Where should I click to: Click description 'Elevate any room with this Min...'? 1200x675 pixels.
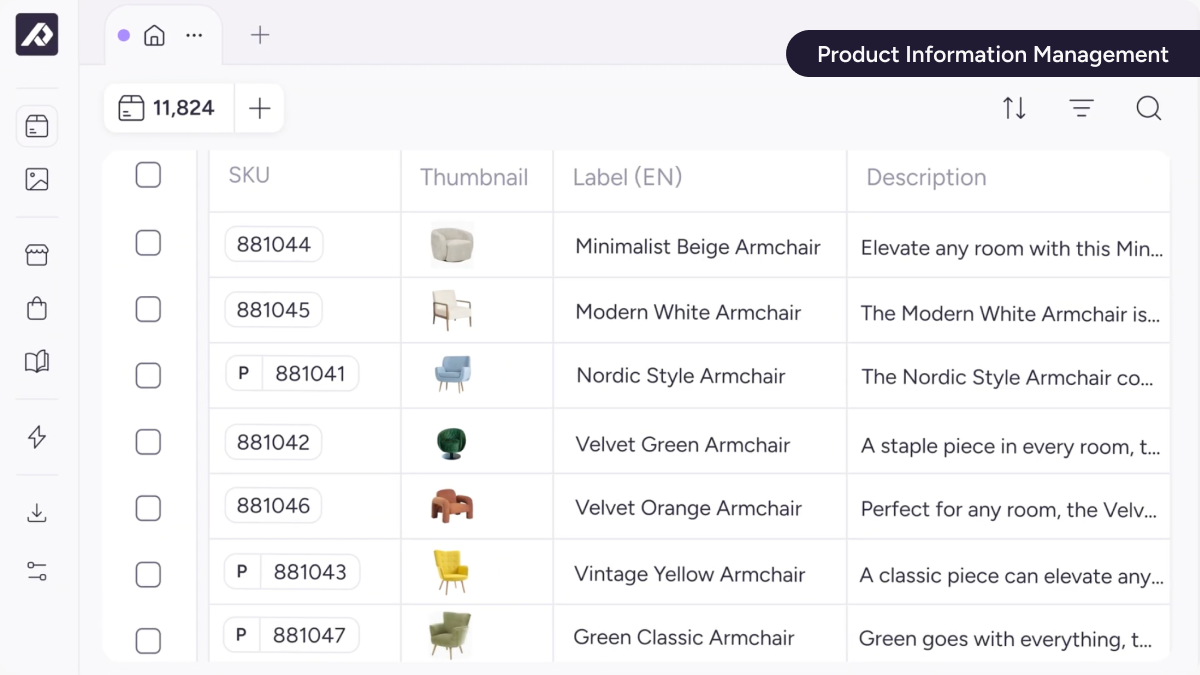(x=1012, y=248)
